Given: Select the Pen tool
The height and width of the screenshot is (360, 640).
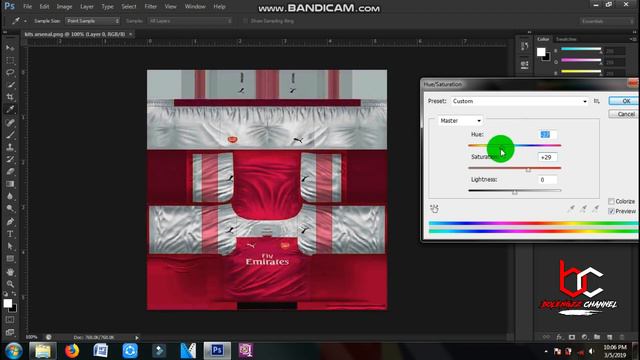Looking at the screenshot, I should tap(10, 222).
